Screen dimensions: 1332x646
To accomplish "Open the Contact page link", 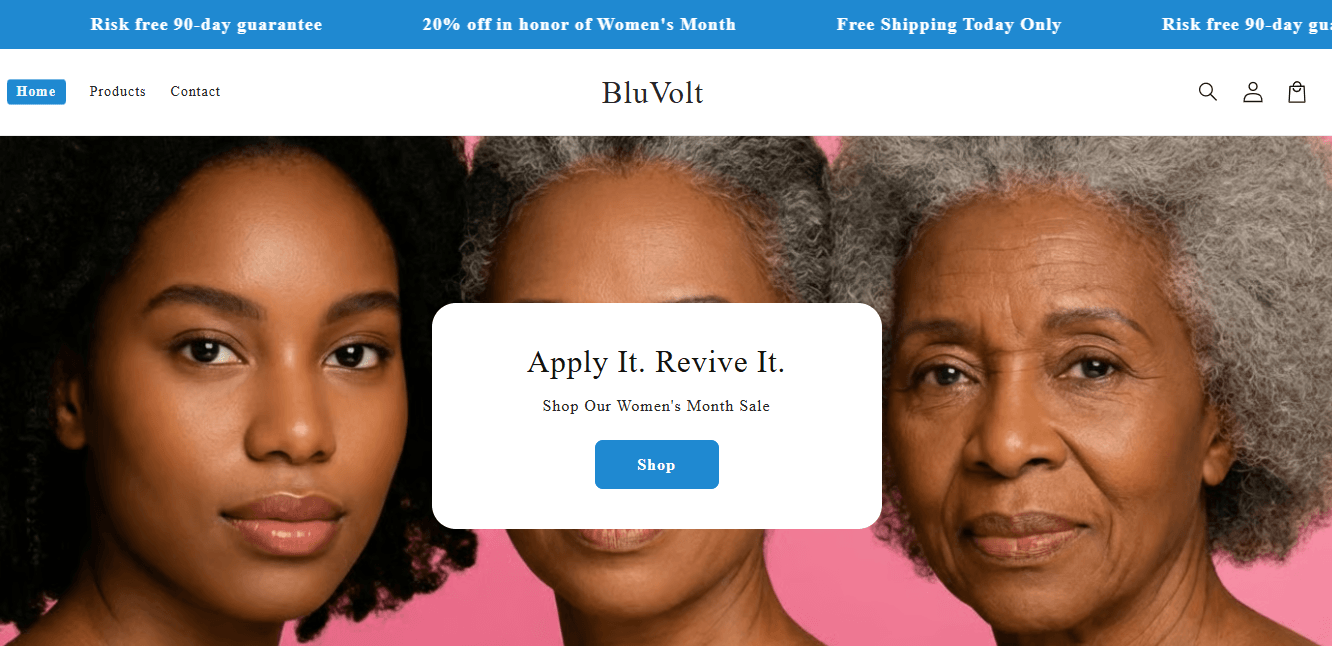I will click(x=195, y=92).
